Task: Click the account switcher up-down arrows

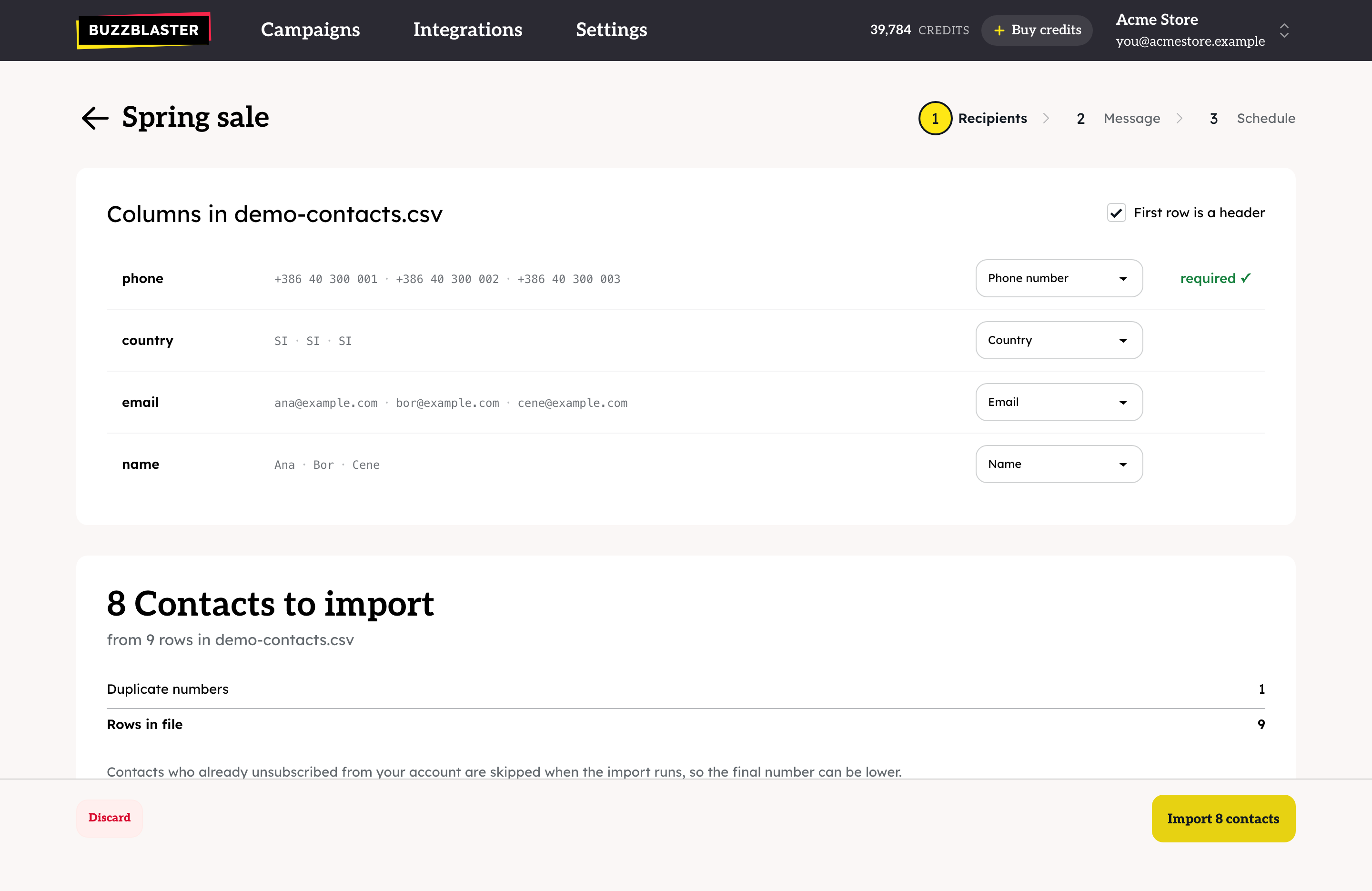Action: pos(1284,30)
